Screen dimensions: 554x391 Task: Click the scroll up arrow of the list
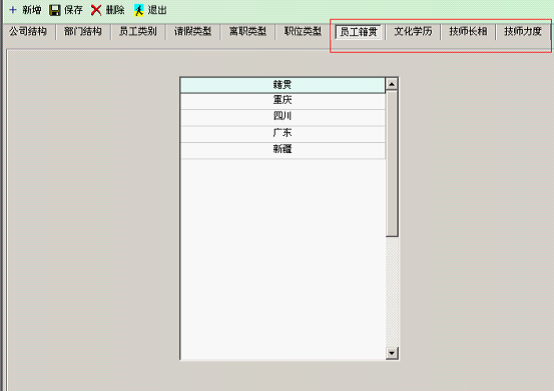(x=392, y=84)
